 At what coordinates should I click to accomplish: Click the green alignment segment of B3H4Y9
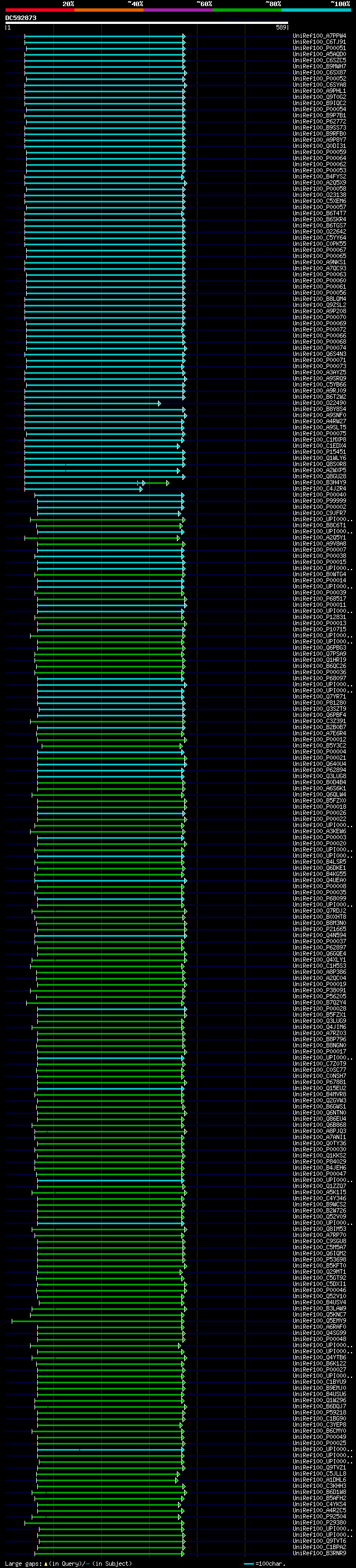click(157, 483)
